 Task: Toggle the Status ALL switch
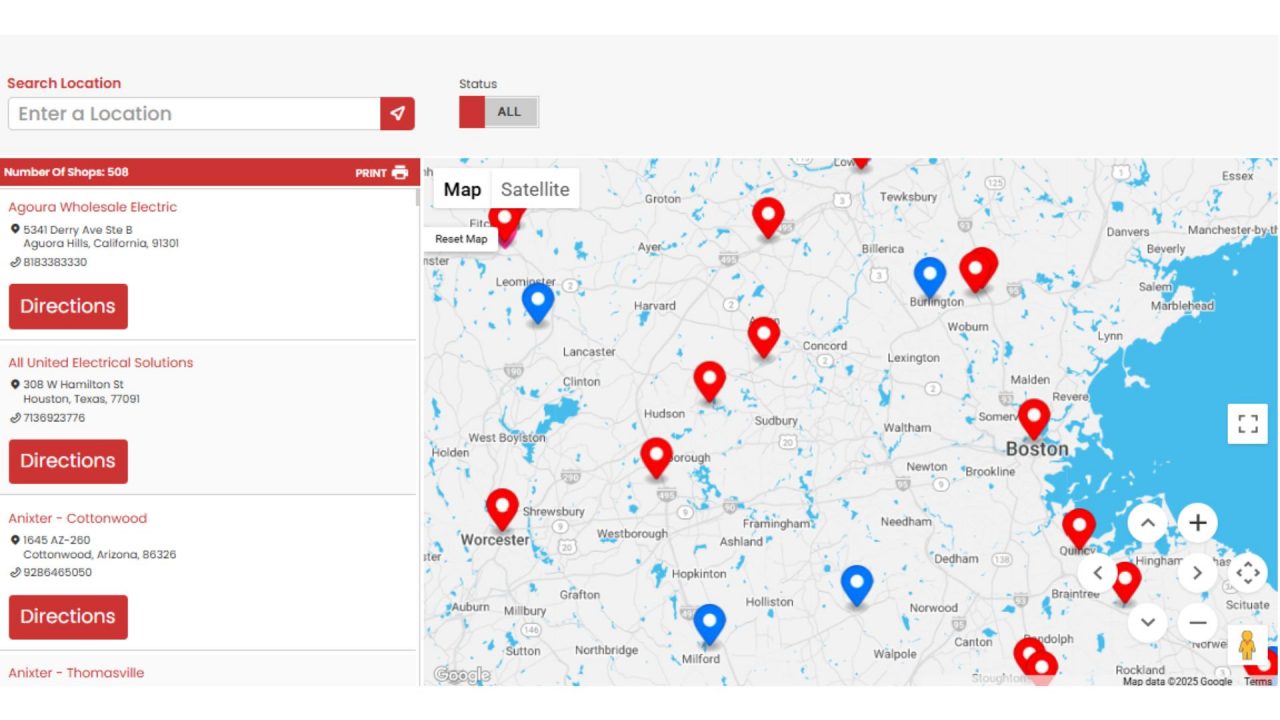coord(499,112)
